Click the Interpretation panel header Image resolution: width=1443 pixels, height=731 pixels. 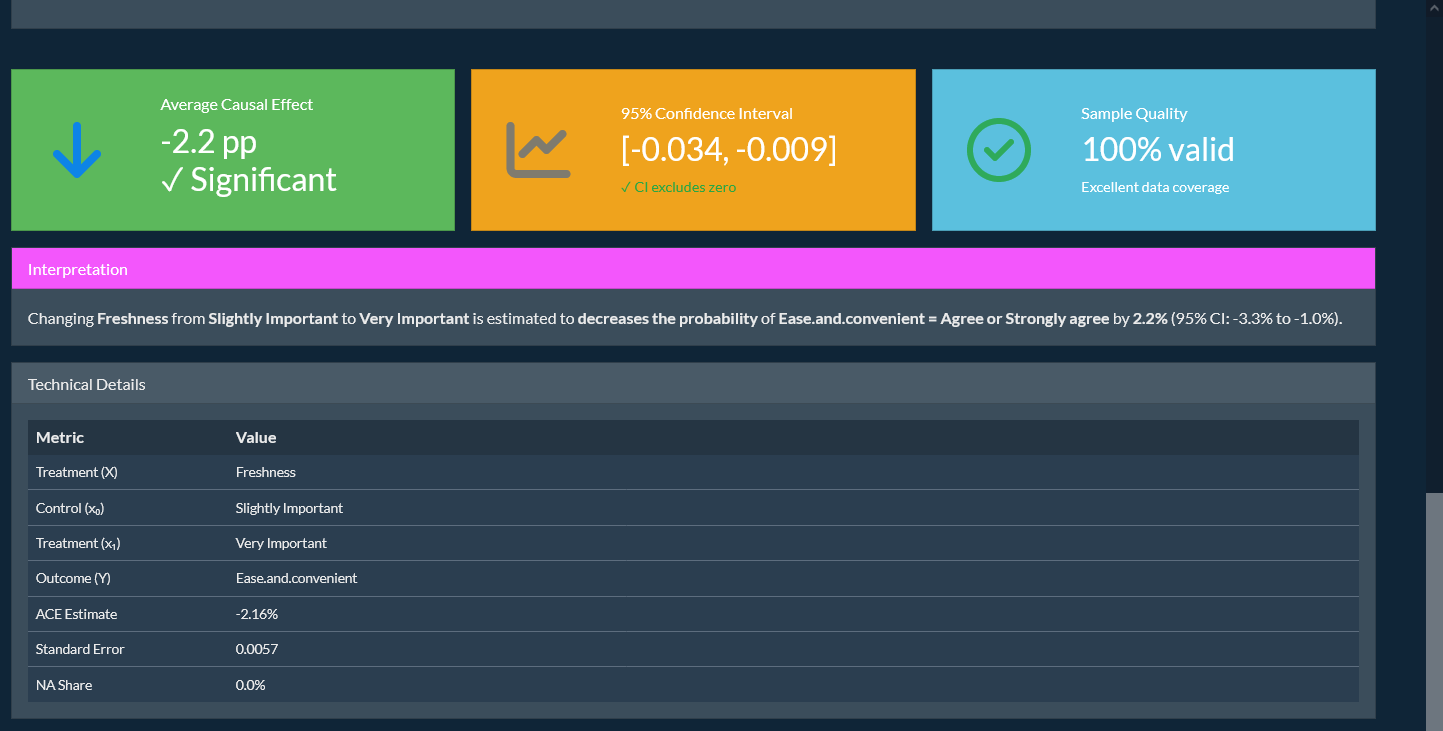click(693, 269)
